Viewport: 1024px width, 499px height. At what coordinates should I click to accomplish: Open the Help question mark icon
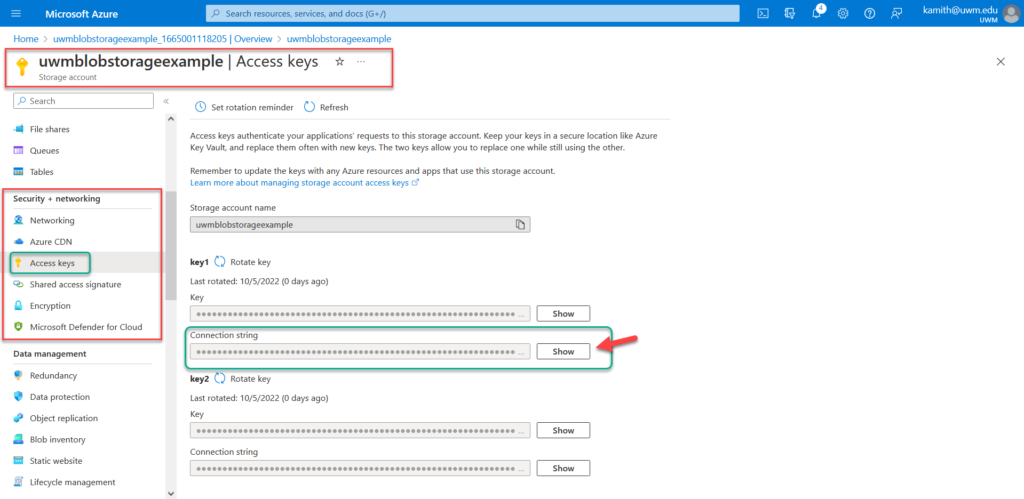869,13
